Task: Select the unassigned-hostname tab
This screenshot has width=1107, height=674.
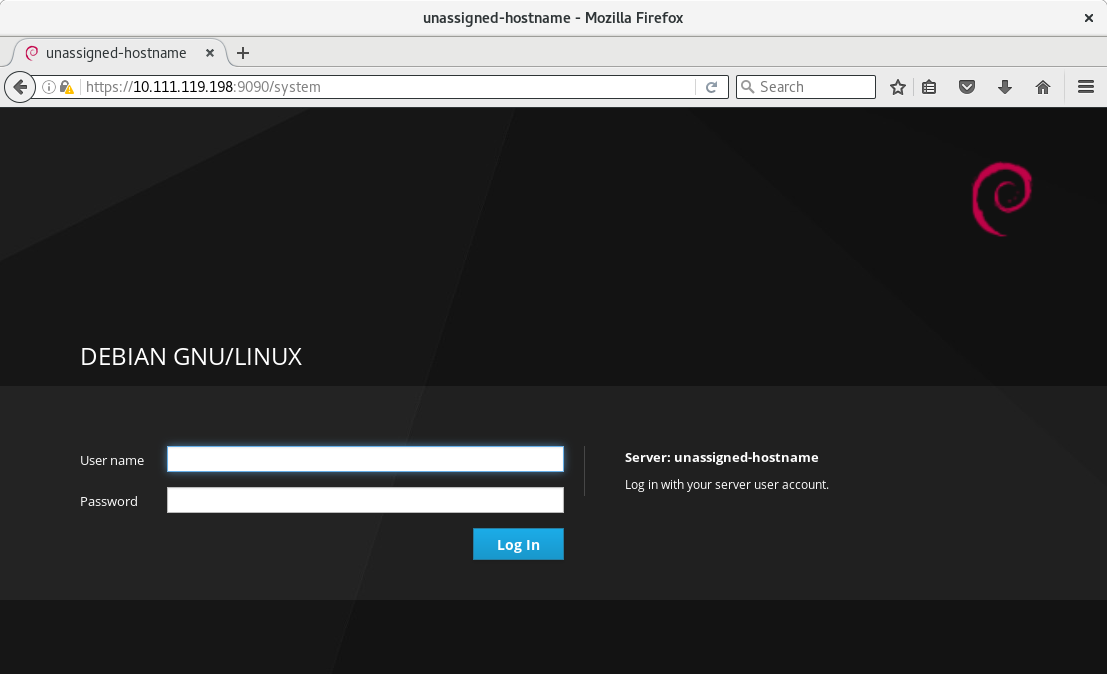Action: click(x=115, y=53)
